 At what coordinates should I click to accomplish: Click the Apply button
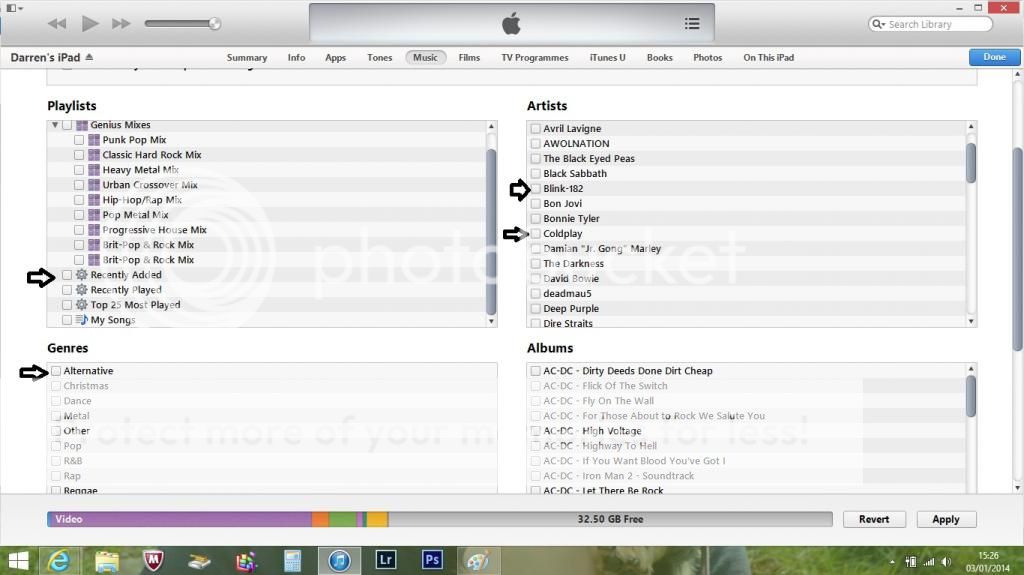click(x=946, y=519)
